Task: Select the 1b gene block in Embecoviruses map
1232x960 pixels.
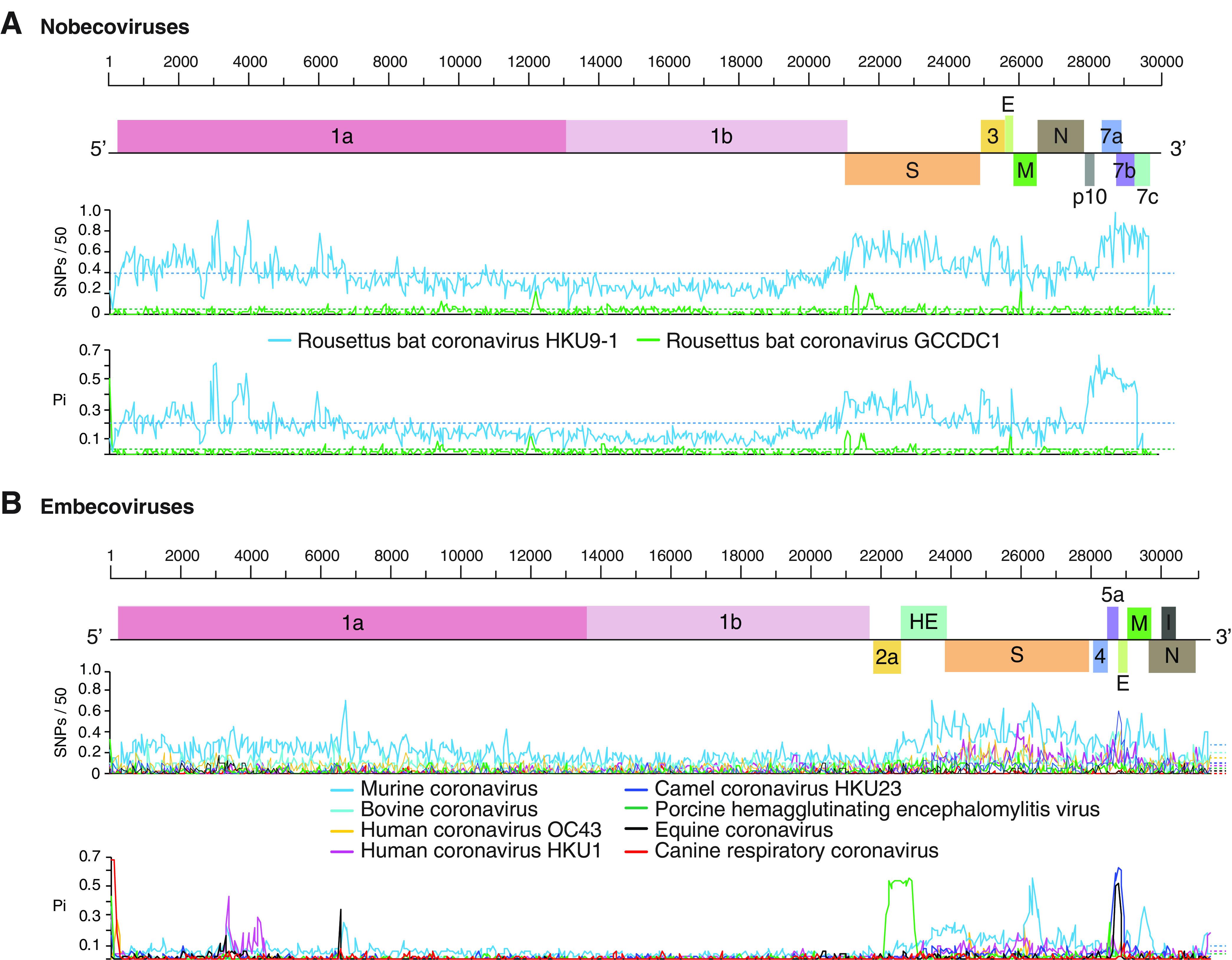Action: click(x=728, y=623)
